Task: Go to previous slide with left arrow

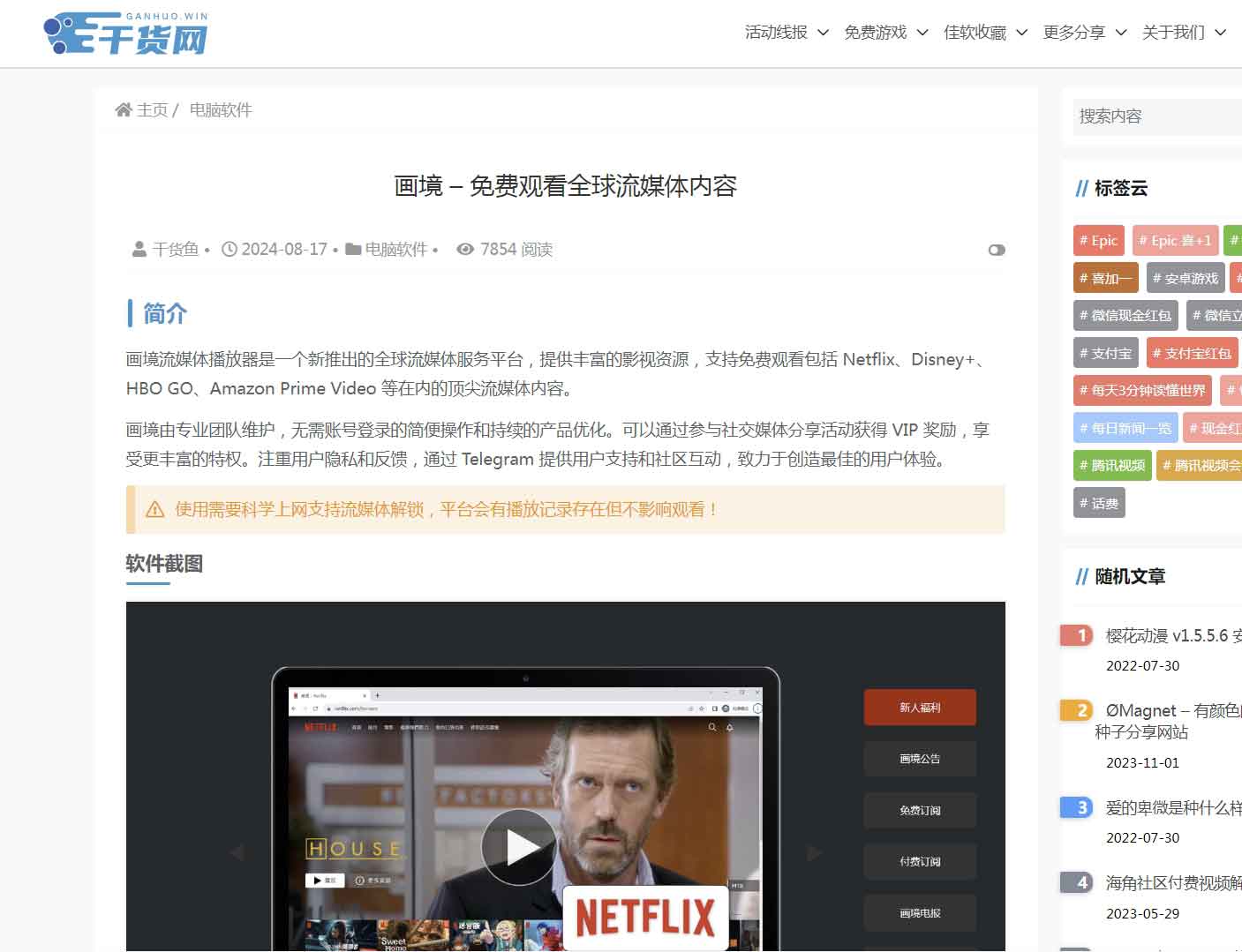Action: [x=237, y=852]
